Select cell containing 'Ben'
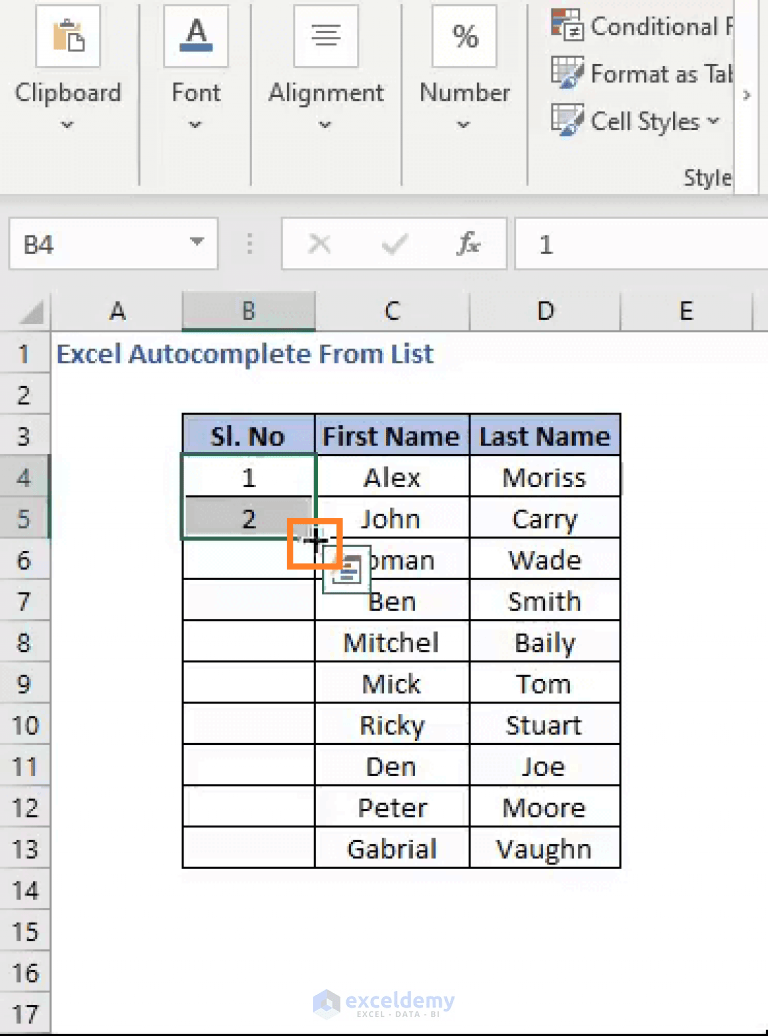768x1036 pixels. [393, 601]
